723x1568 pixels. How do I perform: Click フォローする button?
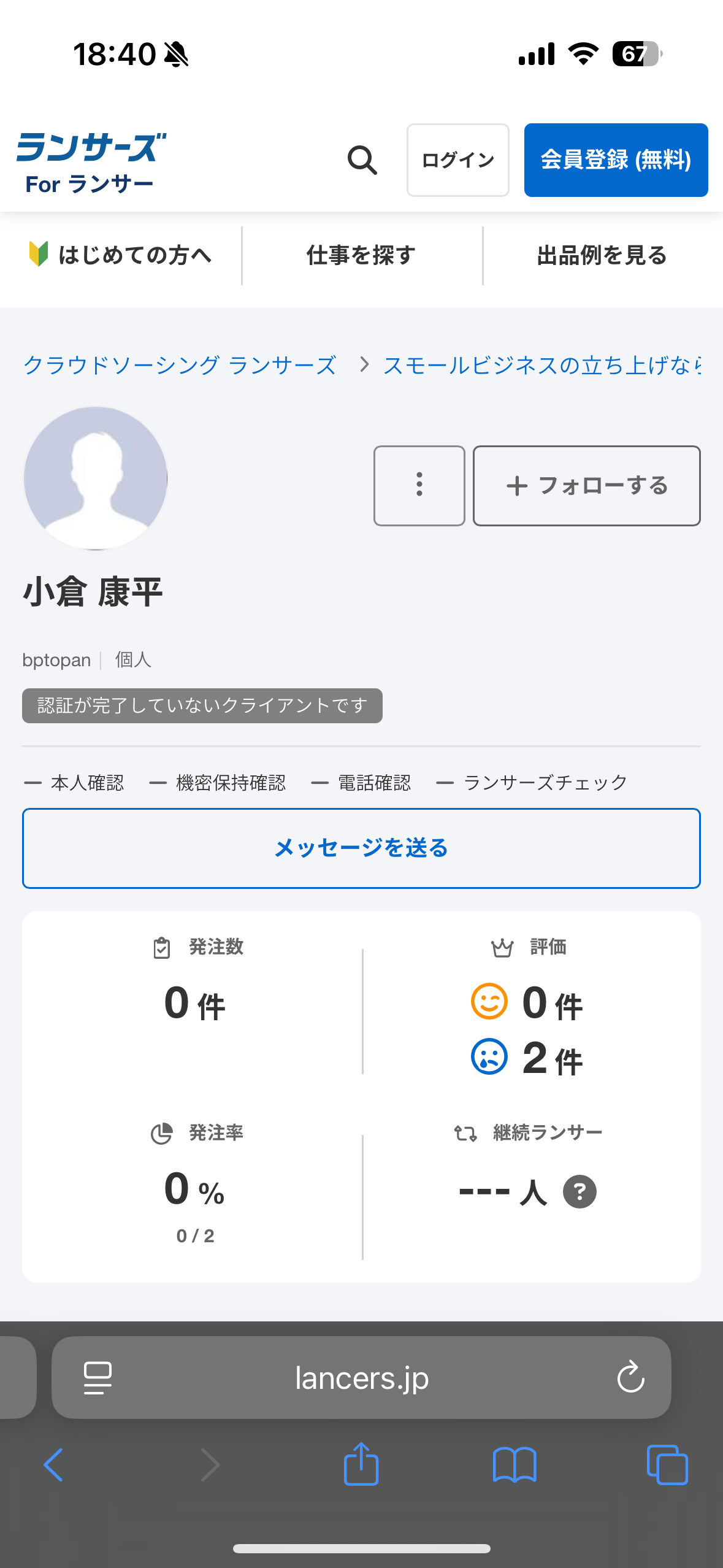[586, 485]
